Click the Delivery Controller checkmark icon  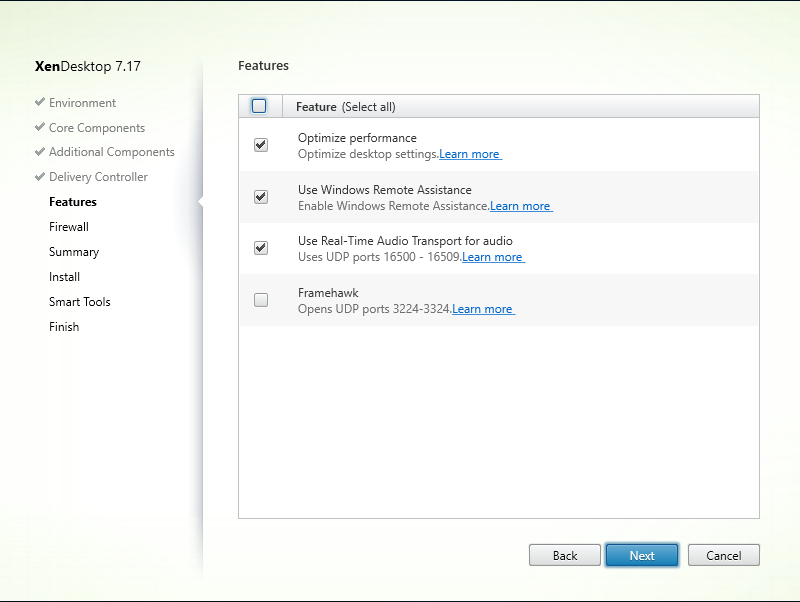tap(40, 177)
